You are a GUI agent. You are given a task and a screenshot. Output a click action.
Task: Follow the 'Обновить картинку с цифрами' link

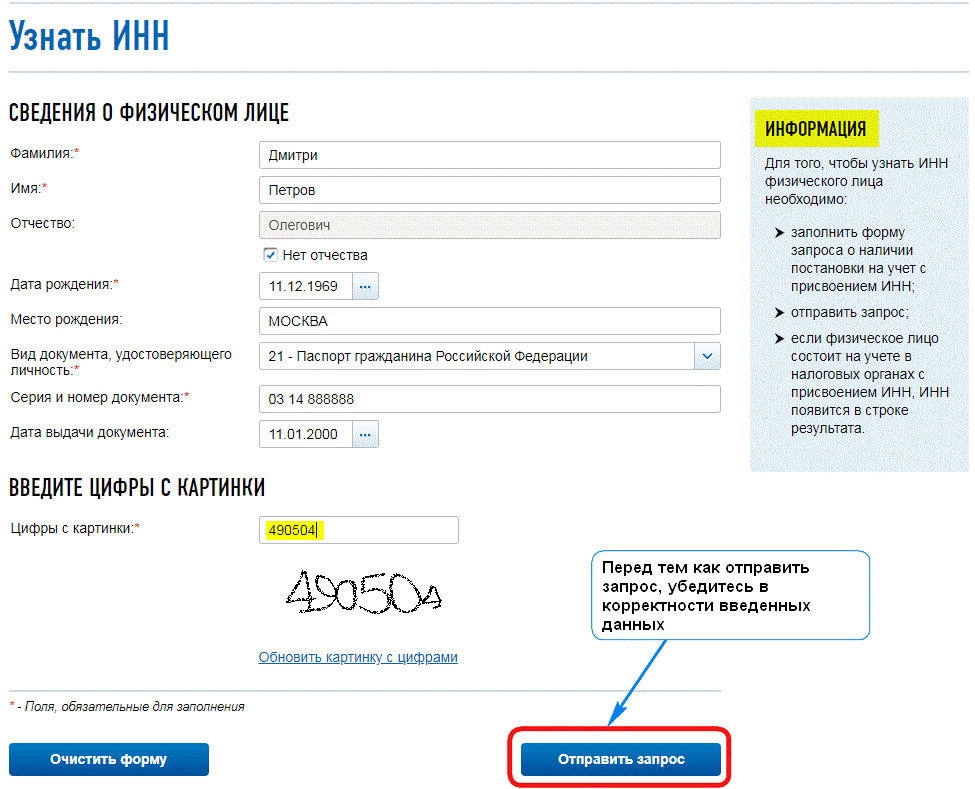point(358,657)
